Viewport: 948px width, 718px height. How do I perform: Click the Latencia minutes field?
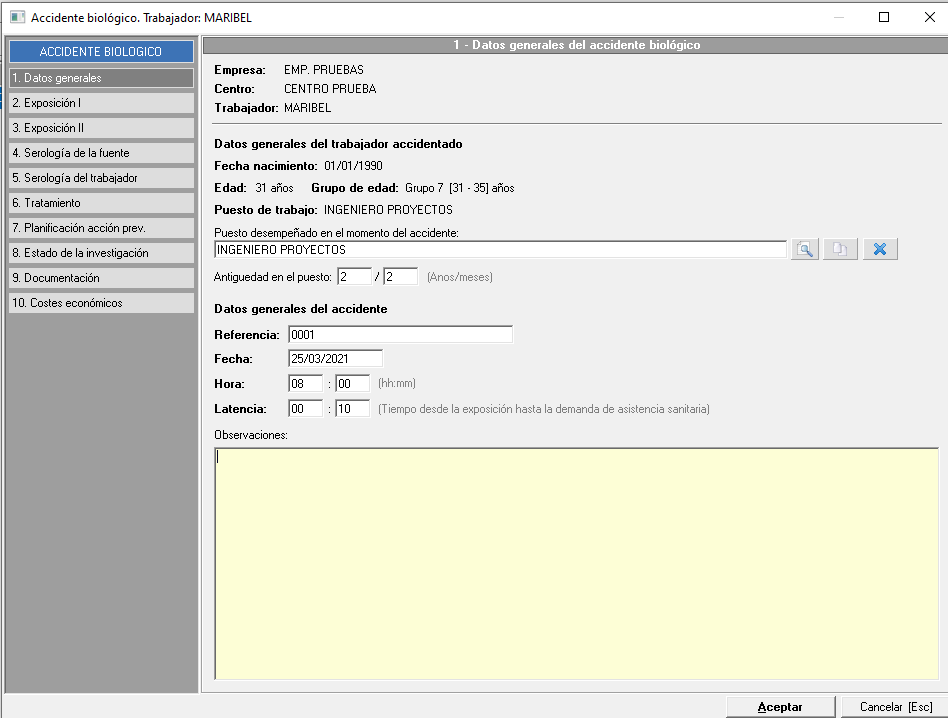(x=352, y=409)
